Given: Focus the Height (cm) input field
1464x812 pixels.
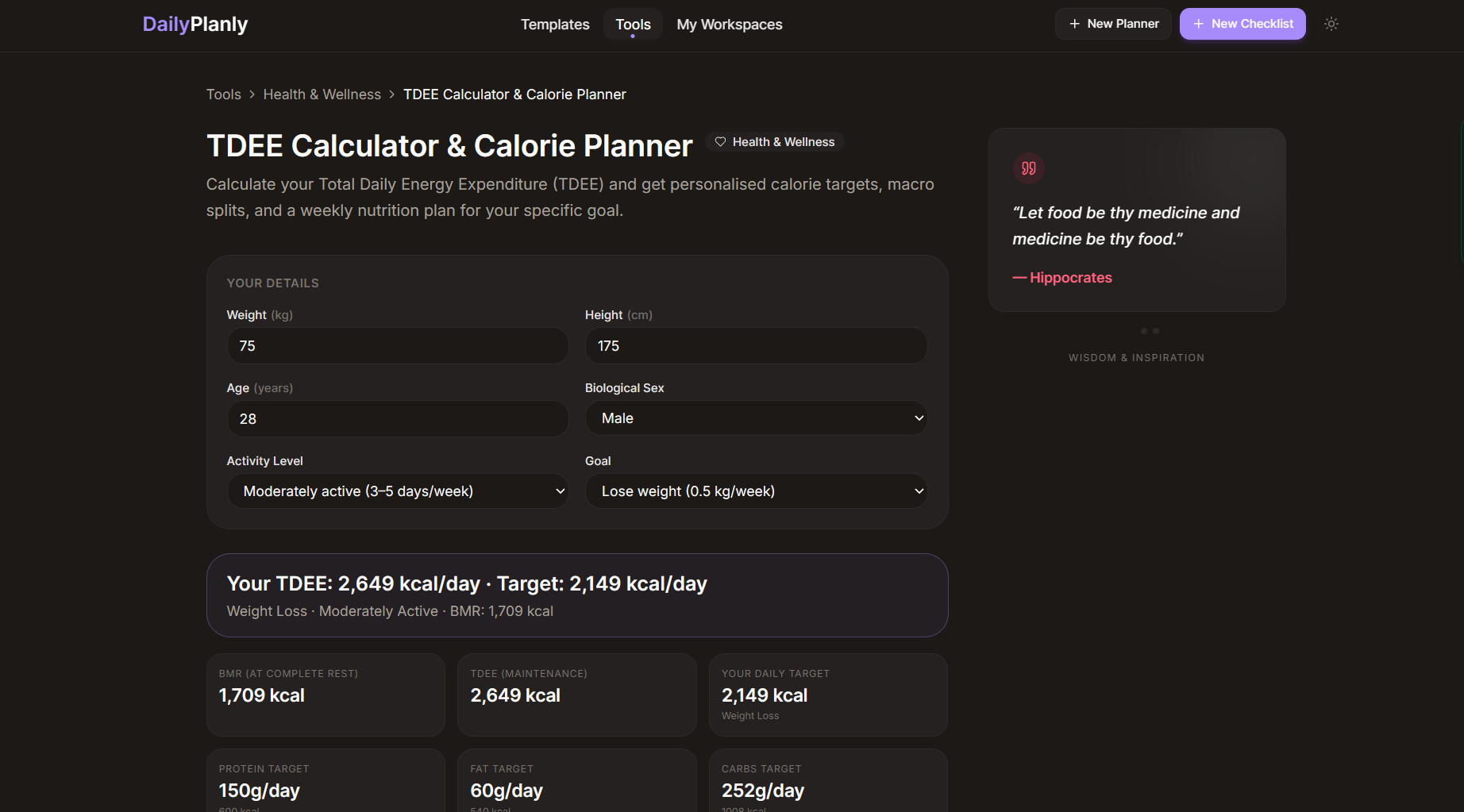Looking at the screenshot, I should pos(756,346).
